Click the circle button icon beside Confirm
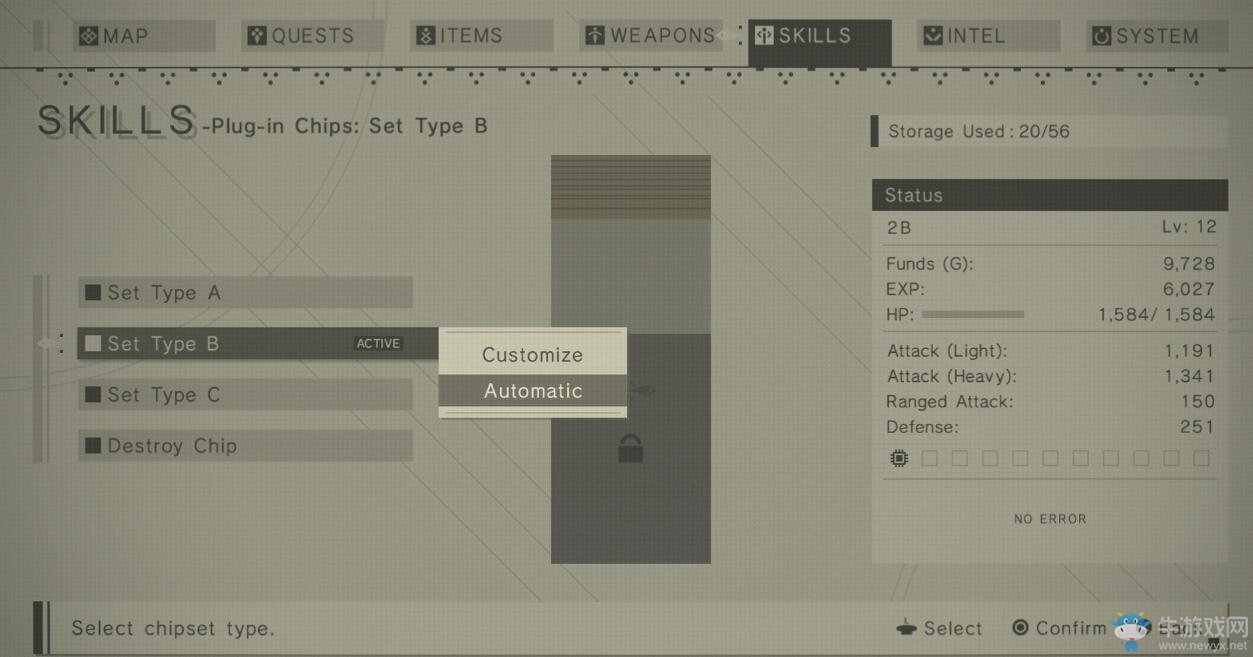 [x=1020, y=628]
